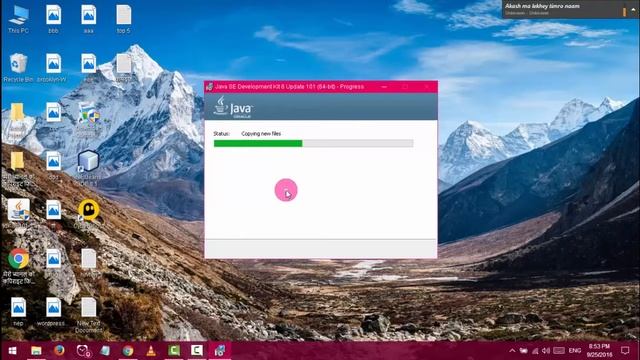Open the network status tray icon
This screenshot has height=360, width=640.
pyautogui.click(x=535, y=351)
